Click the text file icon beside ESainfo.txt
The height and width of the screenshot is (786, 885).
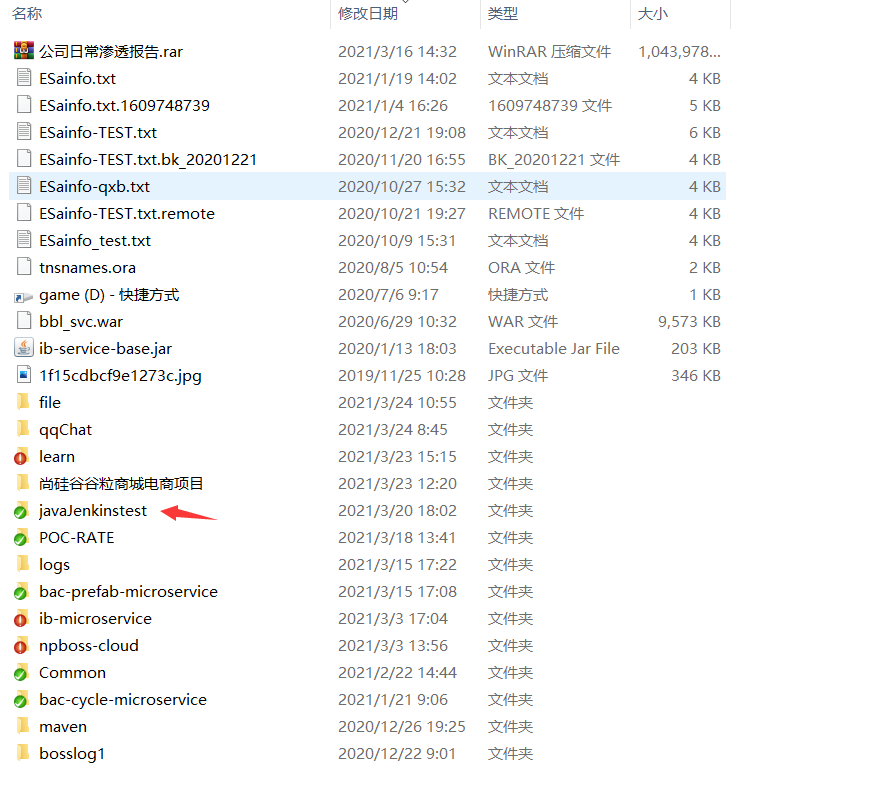24,78
